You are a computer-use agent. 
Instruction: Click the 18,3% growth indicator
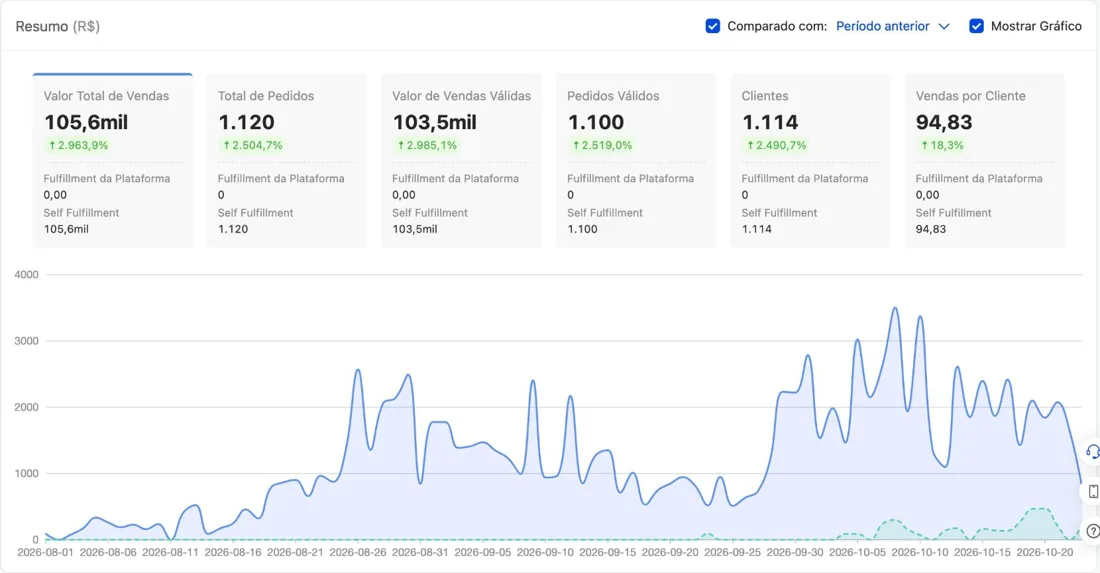[942, 145]
